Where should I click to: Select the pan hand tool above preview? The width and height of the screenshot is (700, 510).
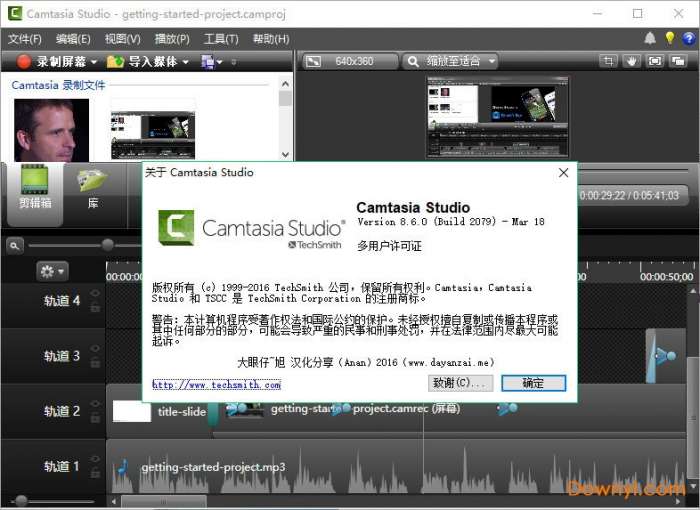[x=631, y=61]
